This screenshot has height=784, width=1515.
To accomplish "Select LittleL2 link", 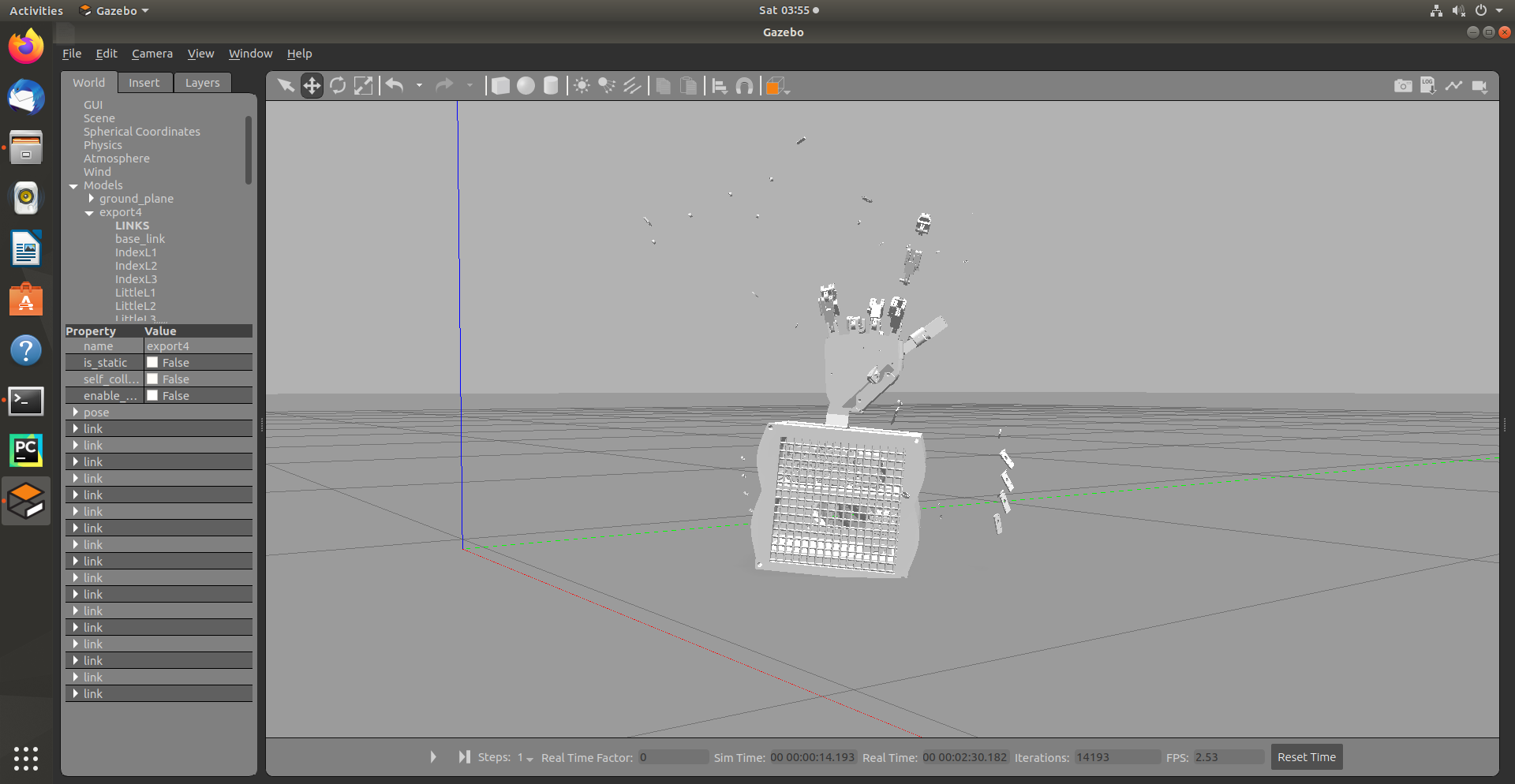I will pos(135,306).
